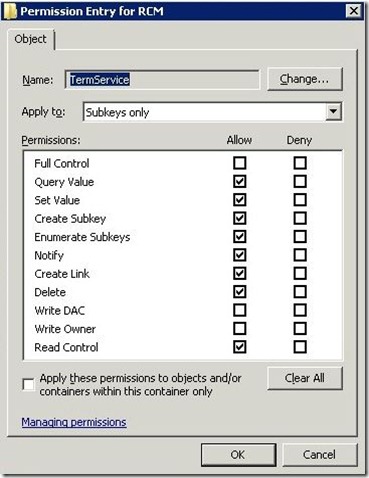Click the folder icon in the title bar
This screenshot has width=369, height=478.
[11, 11]
